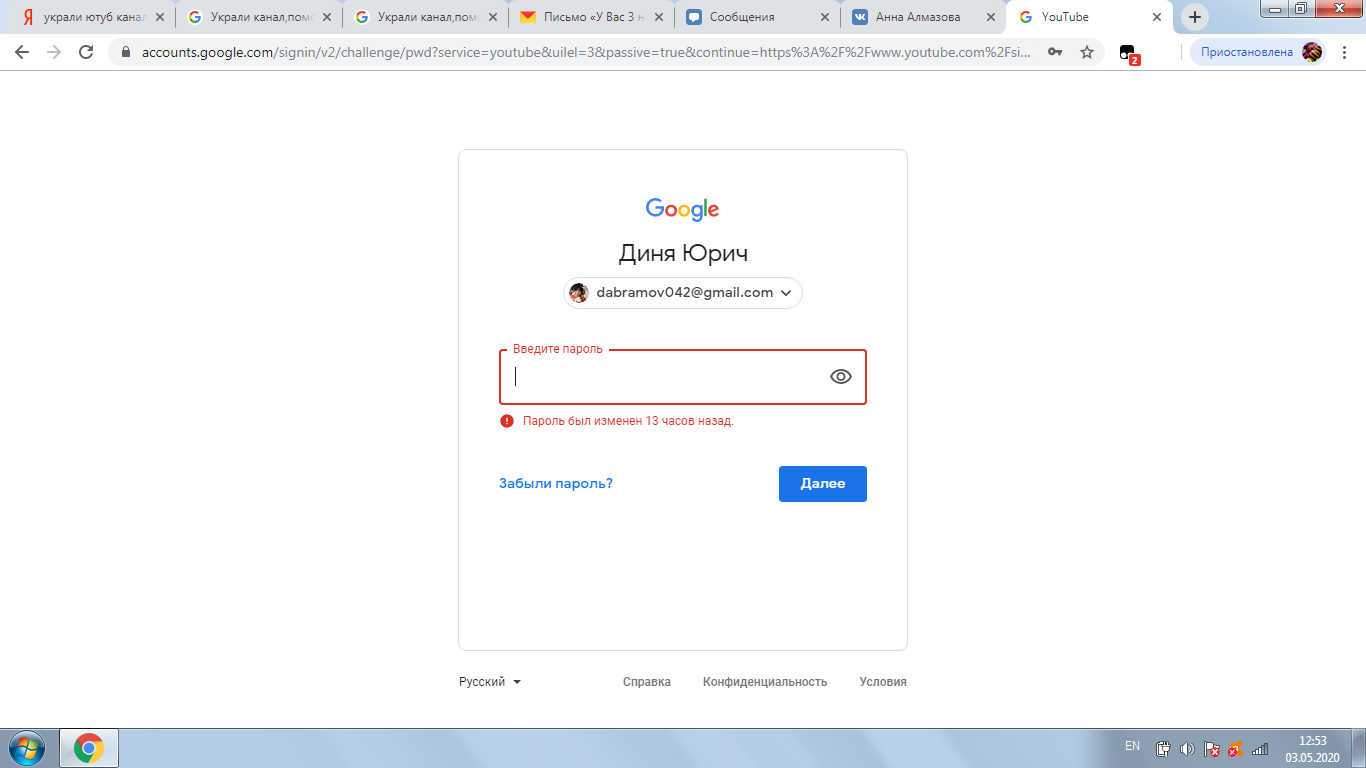The image size is (1366, 768).
Task: Click the browser forward arrow
Action: [x=54, y=52]
